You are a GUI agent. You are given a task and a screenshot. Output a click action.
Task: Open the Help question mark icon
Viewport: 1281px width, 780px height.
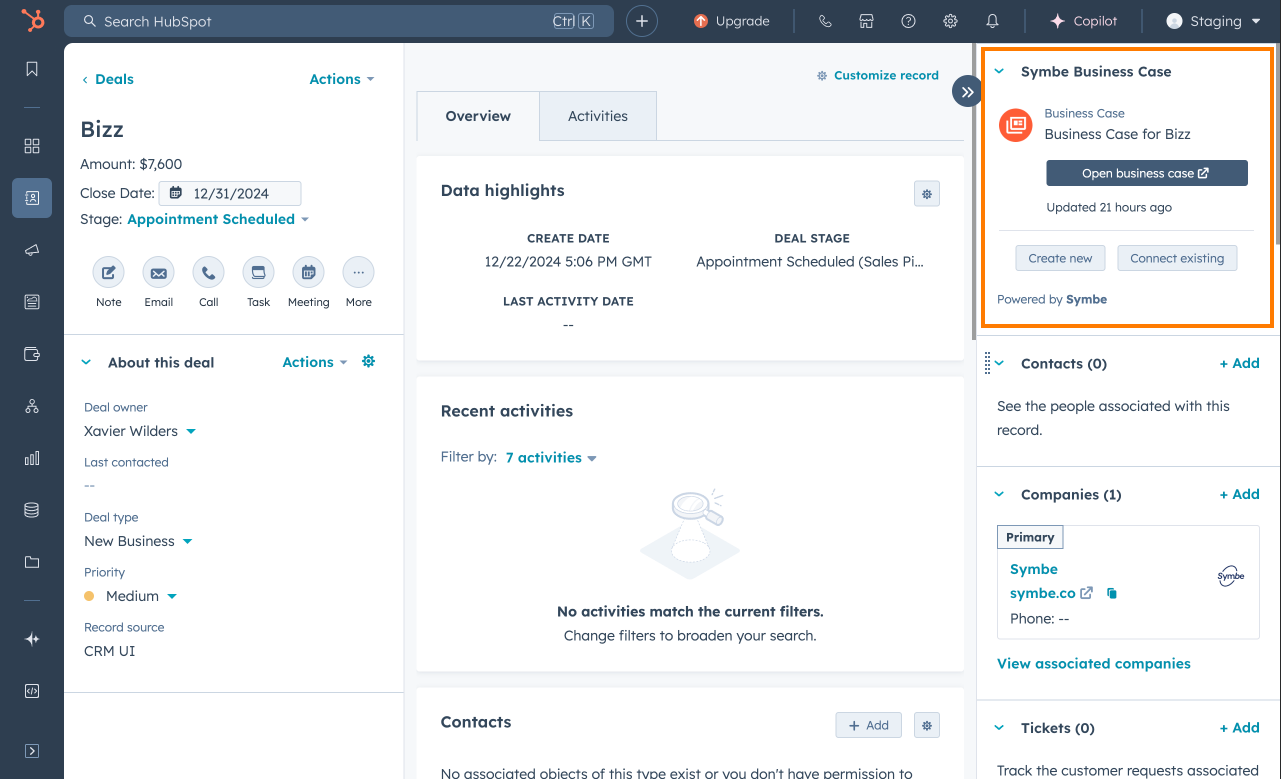908,21
